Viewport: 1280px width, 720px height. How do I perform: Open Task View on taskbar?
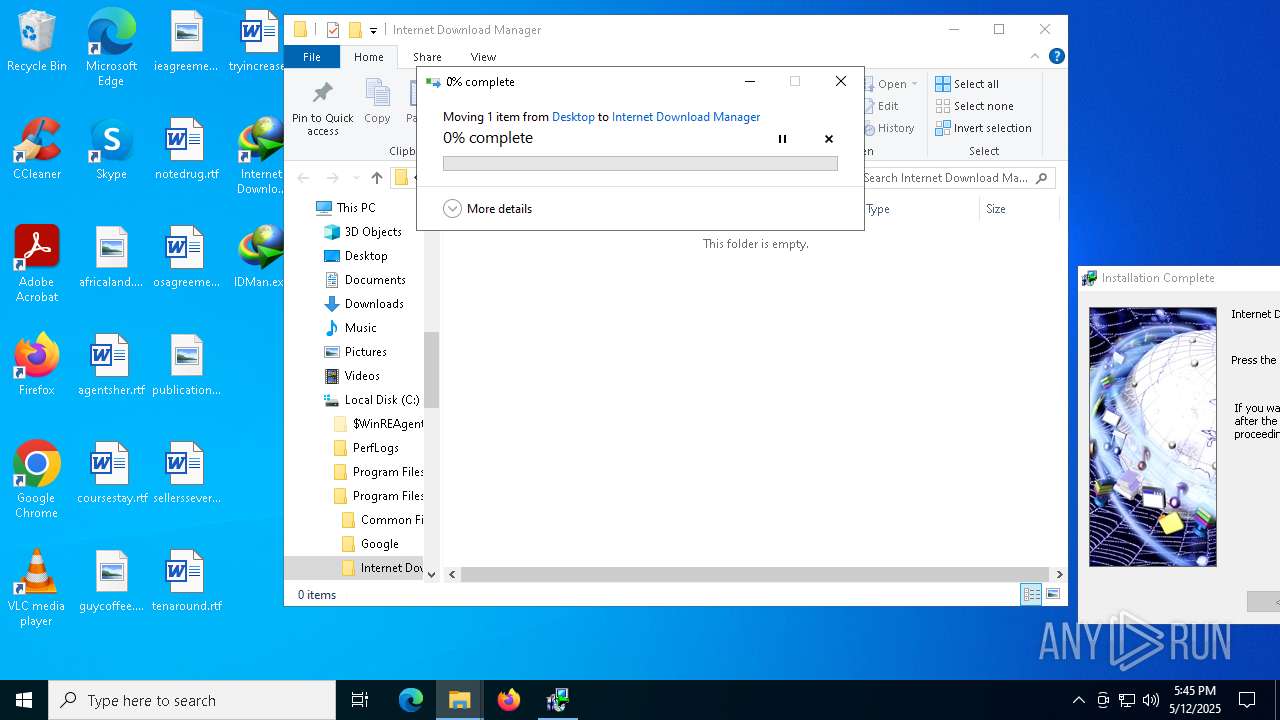point(360,700)
